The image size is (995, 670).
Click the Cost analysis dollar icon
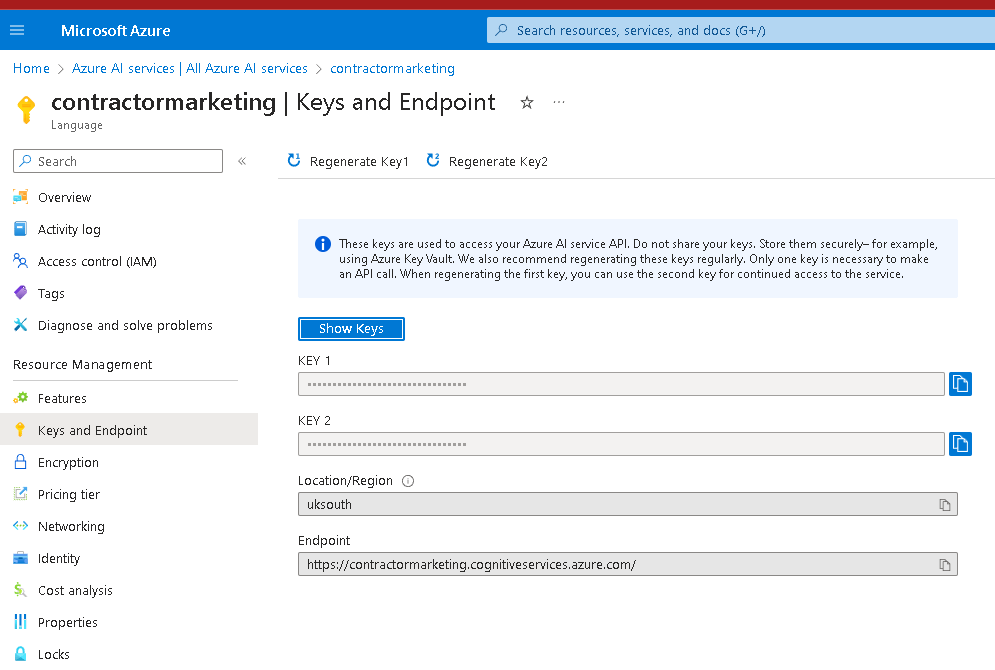point(20,590)
